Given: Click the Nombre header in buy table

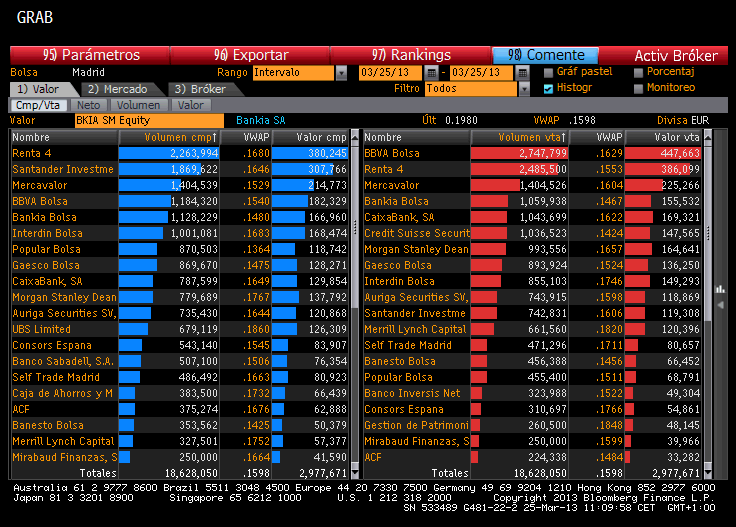Looking at the screenshot, I should (64, 137).
